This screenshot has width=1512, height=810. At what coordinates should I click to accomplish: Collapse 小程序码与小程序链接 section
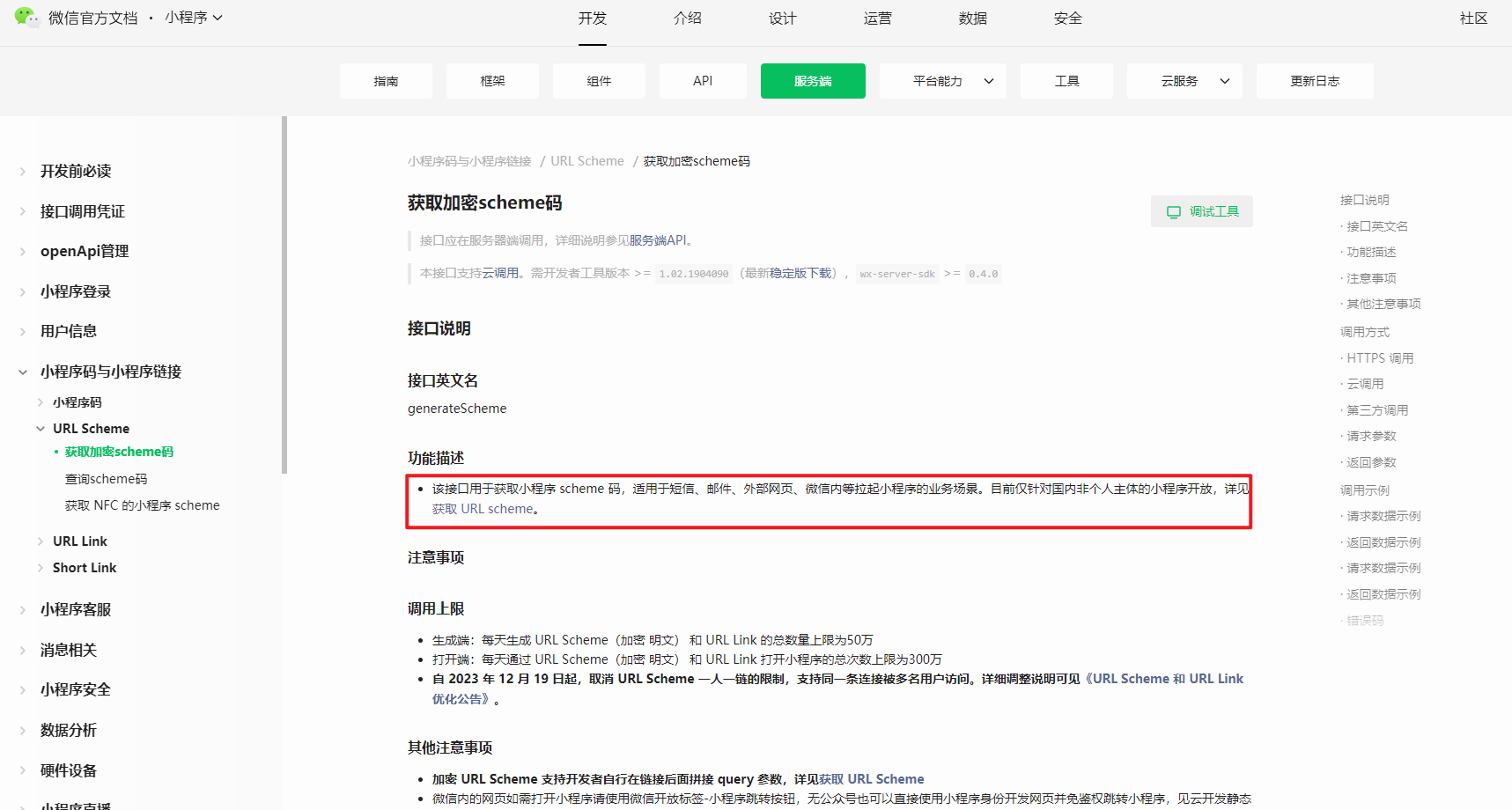tap(111, 372)
